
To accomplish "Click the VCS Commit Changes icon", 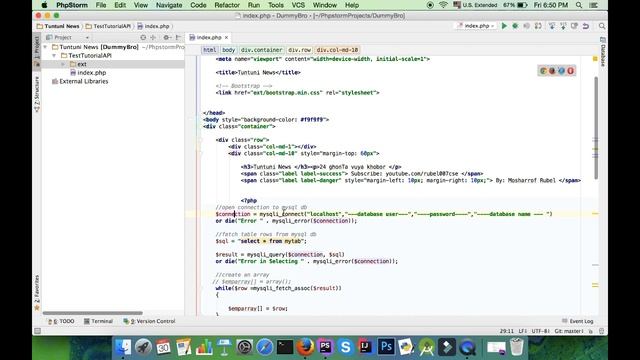I will pyautogui.click(x=563, y=26).
